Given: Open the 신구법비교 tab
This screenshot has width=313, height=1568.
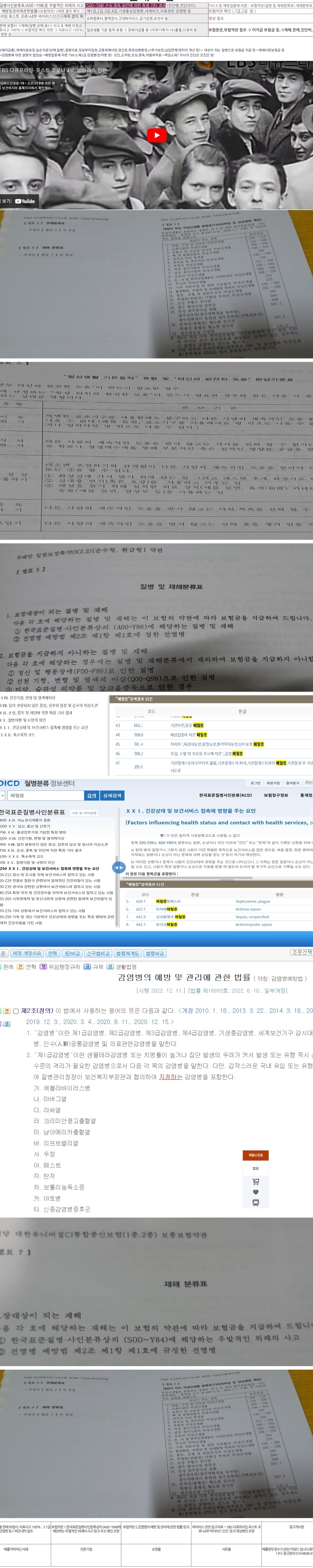Looking at the screenshot, I should (98, 953).
